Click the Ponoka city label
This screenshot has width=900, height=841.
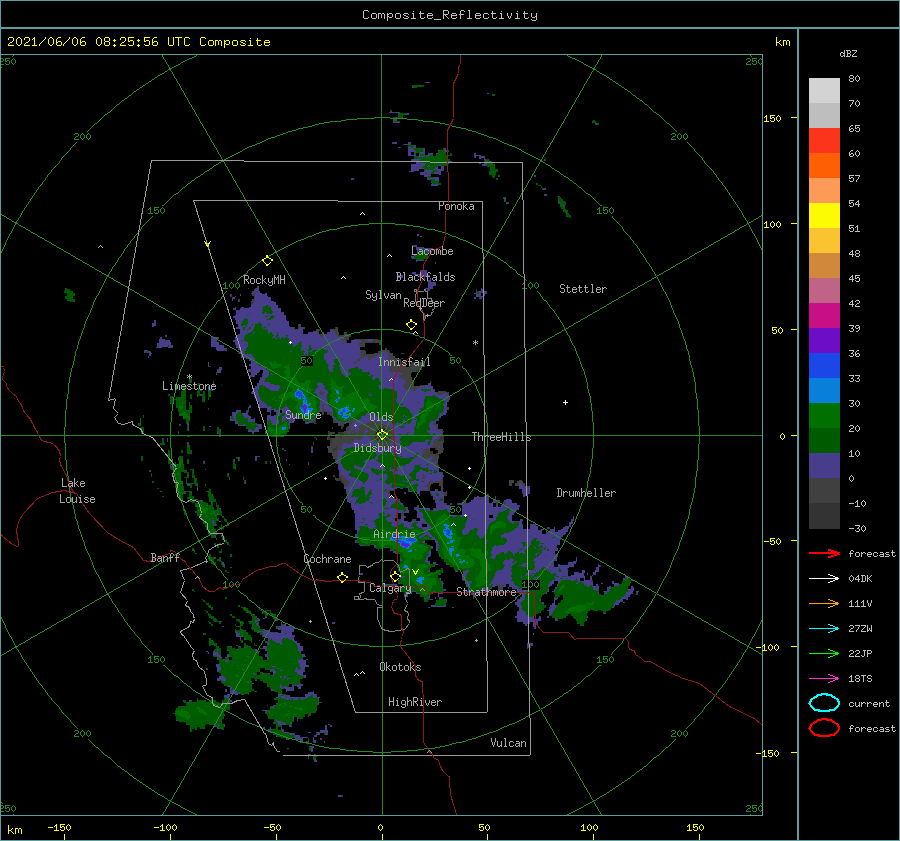[x=456, y=206]
